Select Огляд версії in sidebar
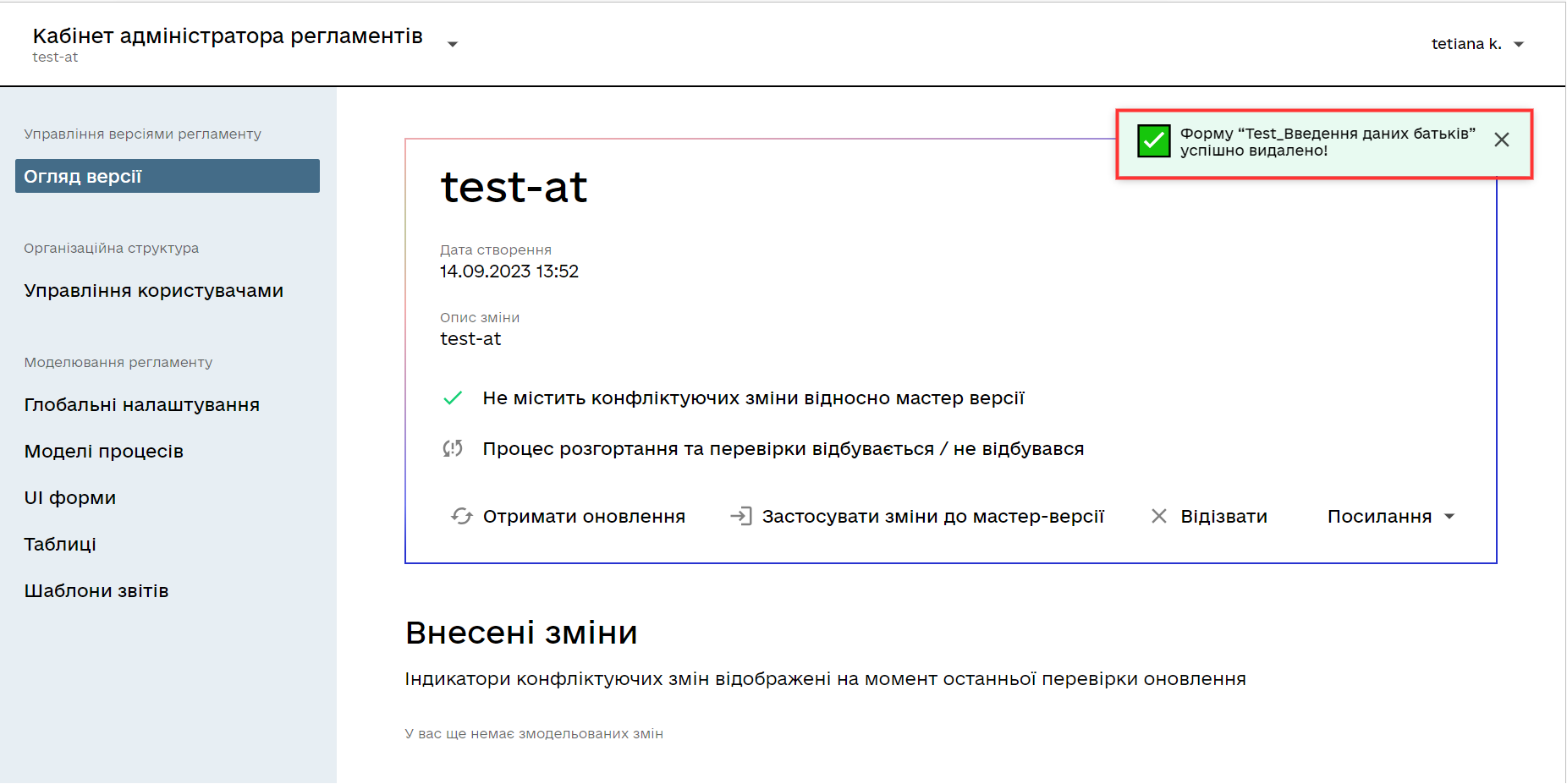 tap(168, 176)
